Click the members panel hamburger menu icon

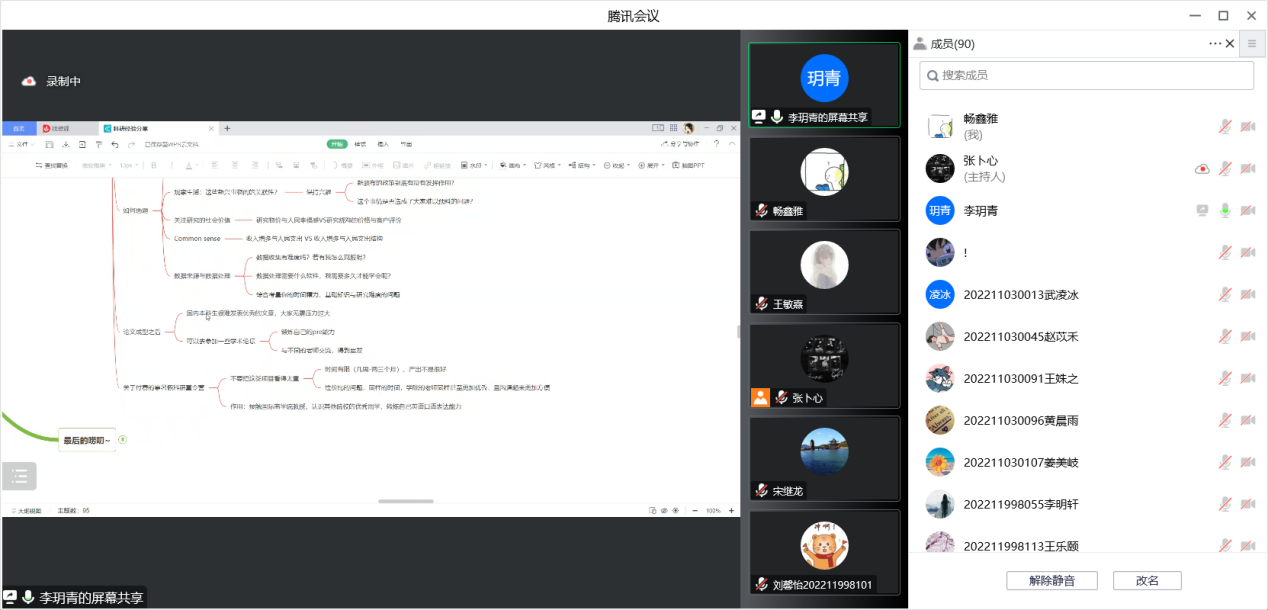pos(1251,44)
